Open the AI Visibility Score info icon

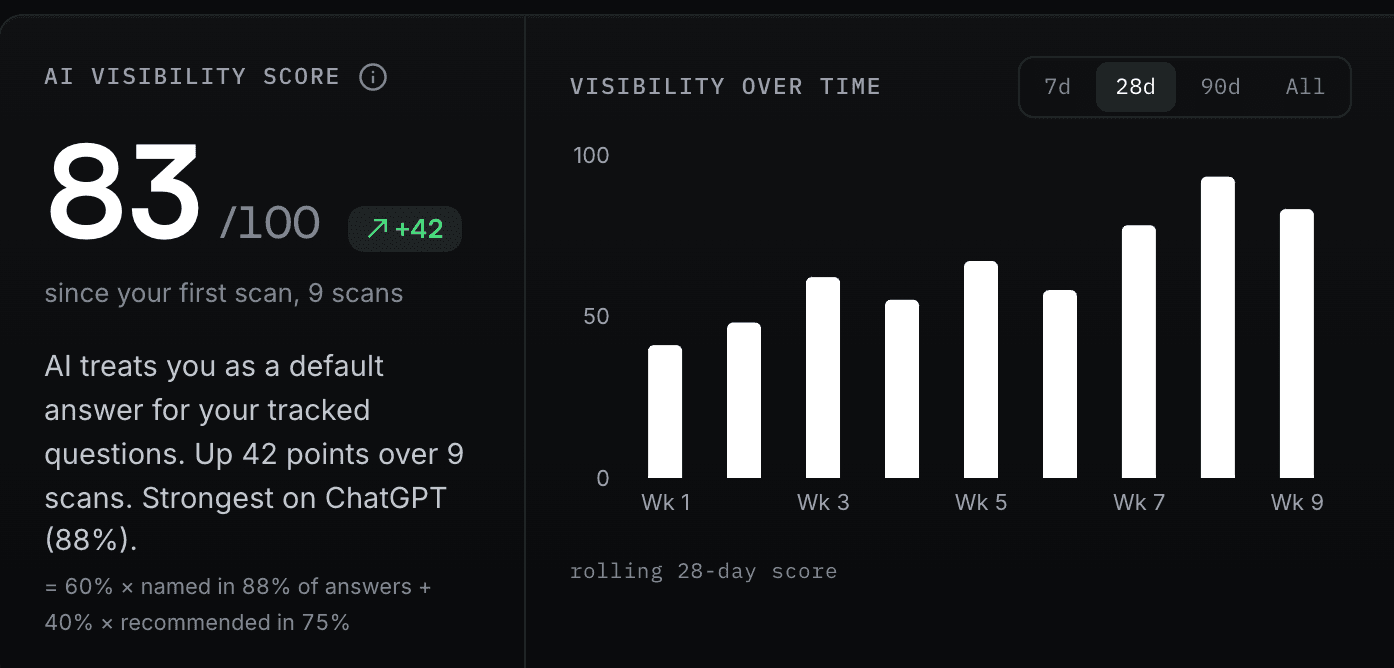click(x=373, y=77)
